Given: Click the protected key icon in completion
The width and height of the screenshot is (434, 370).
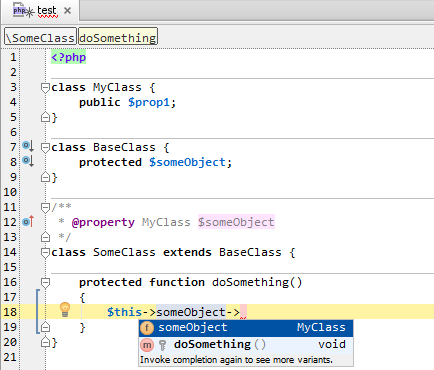Looking at the screenshot, I should (162, 345).
